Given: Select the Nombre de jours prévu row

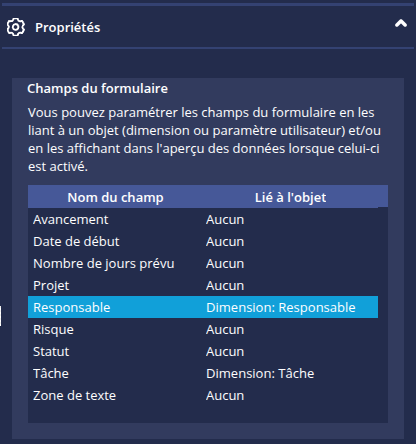Looking at the screenshot, I should (203, 264).
